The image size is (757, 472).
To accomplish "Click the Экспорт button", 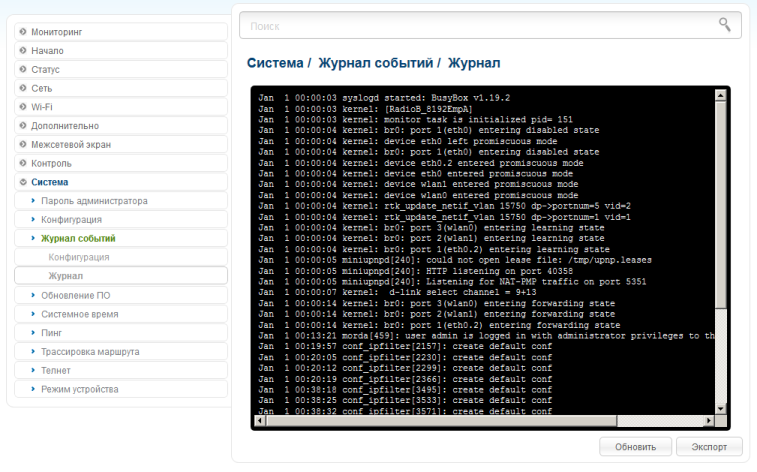I will click(709, 447).
